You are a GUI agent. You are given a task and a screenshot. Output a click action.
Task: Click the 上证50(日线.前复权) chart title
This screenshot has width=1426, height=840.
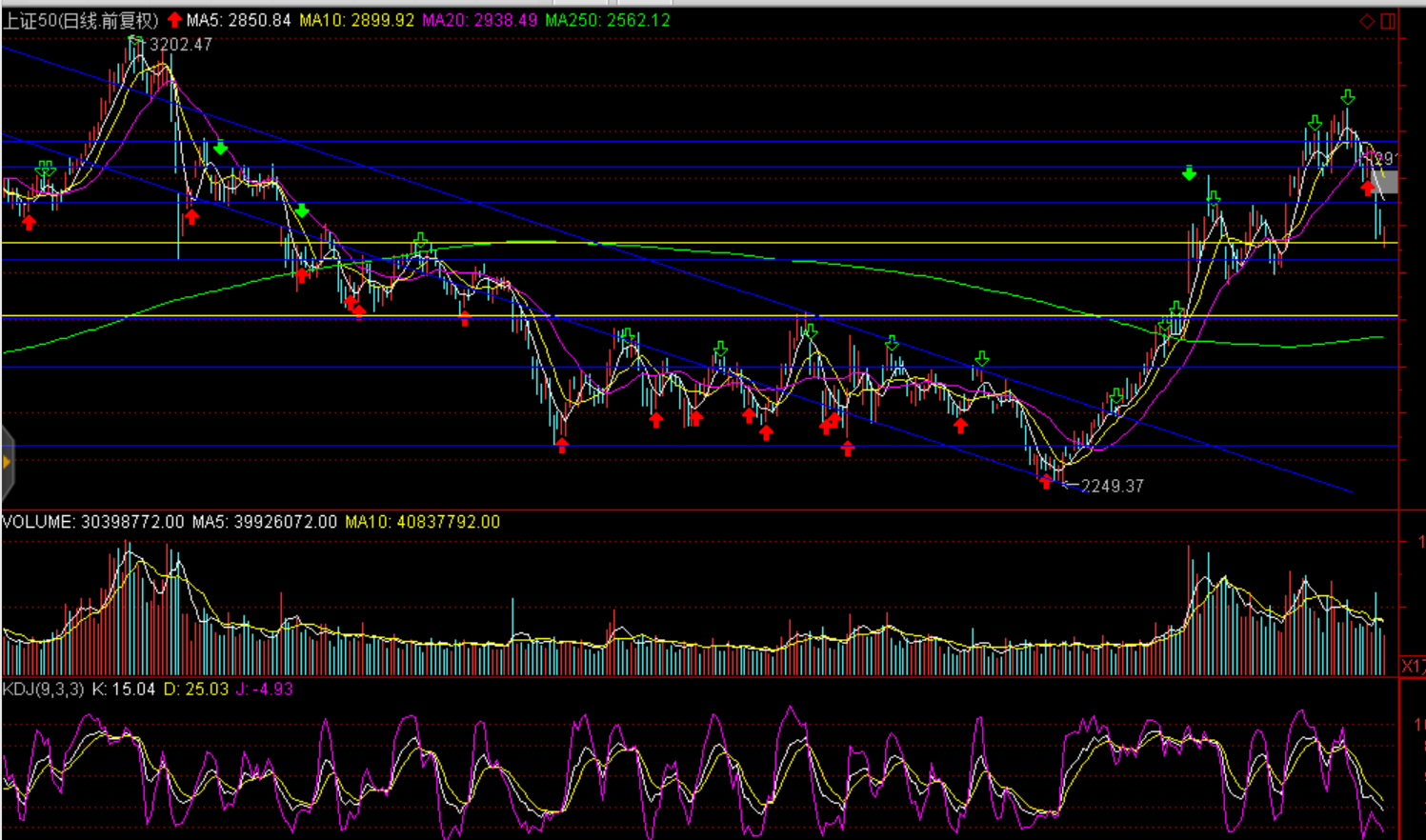(80, 20)
